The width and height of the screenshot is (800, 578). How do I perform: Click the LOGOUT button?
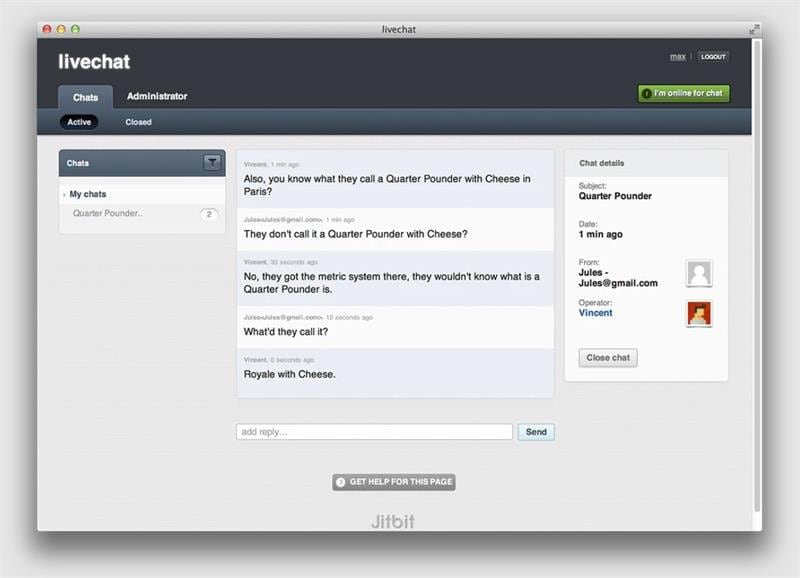(713, 57)
